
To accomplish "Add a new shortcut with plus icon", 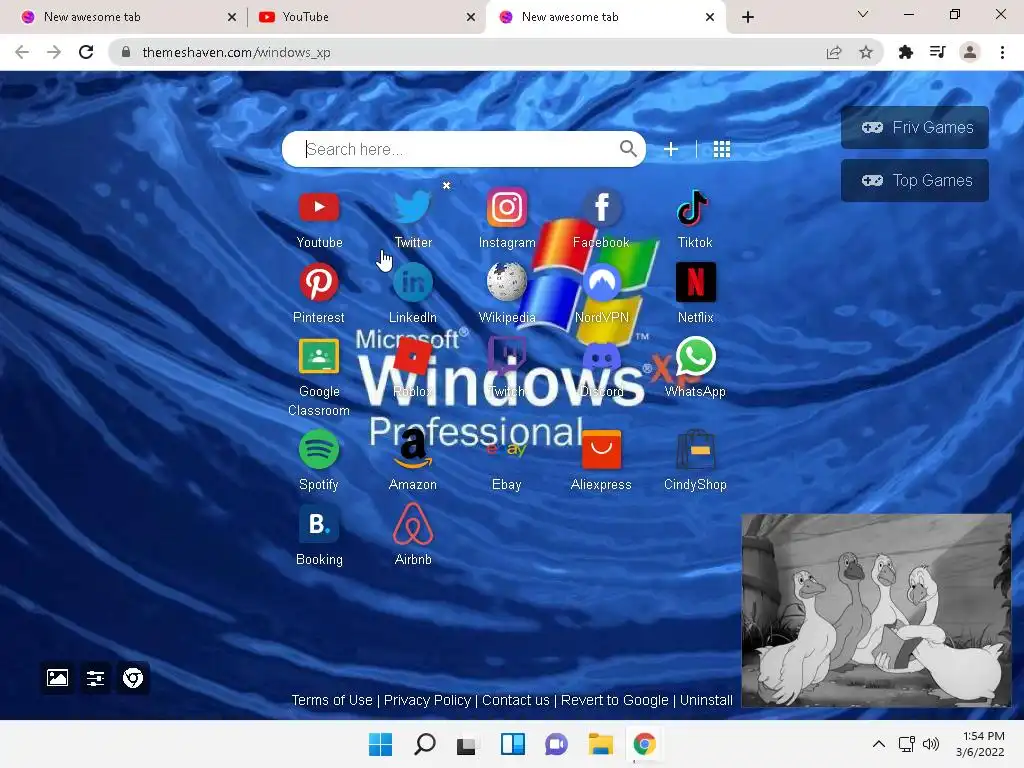I will (671, 150).
